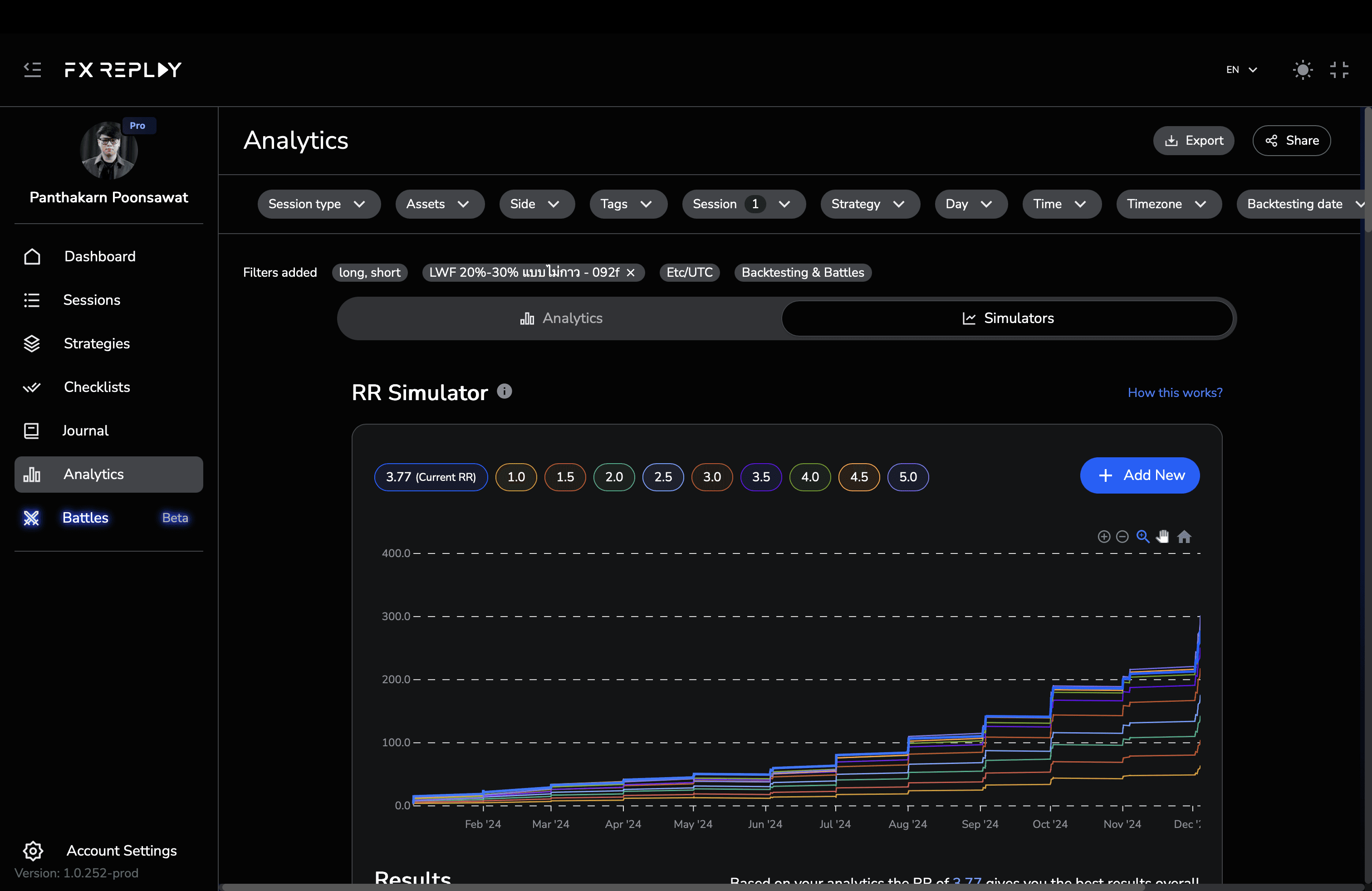Open RR Simulator info icon

click(505, 392)
